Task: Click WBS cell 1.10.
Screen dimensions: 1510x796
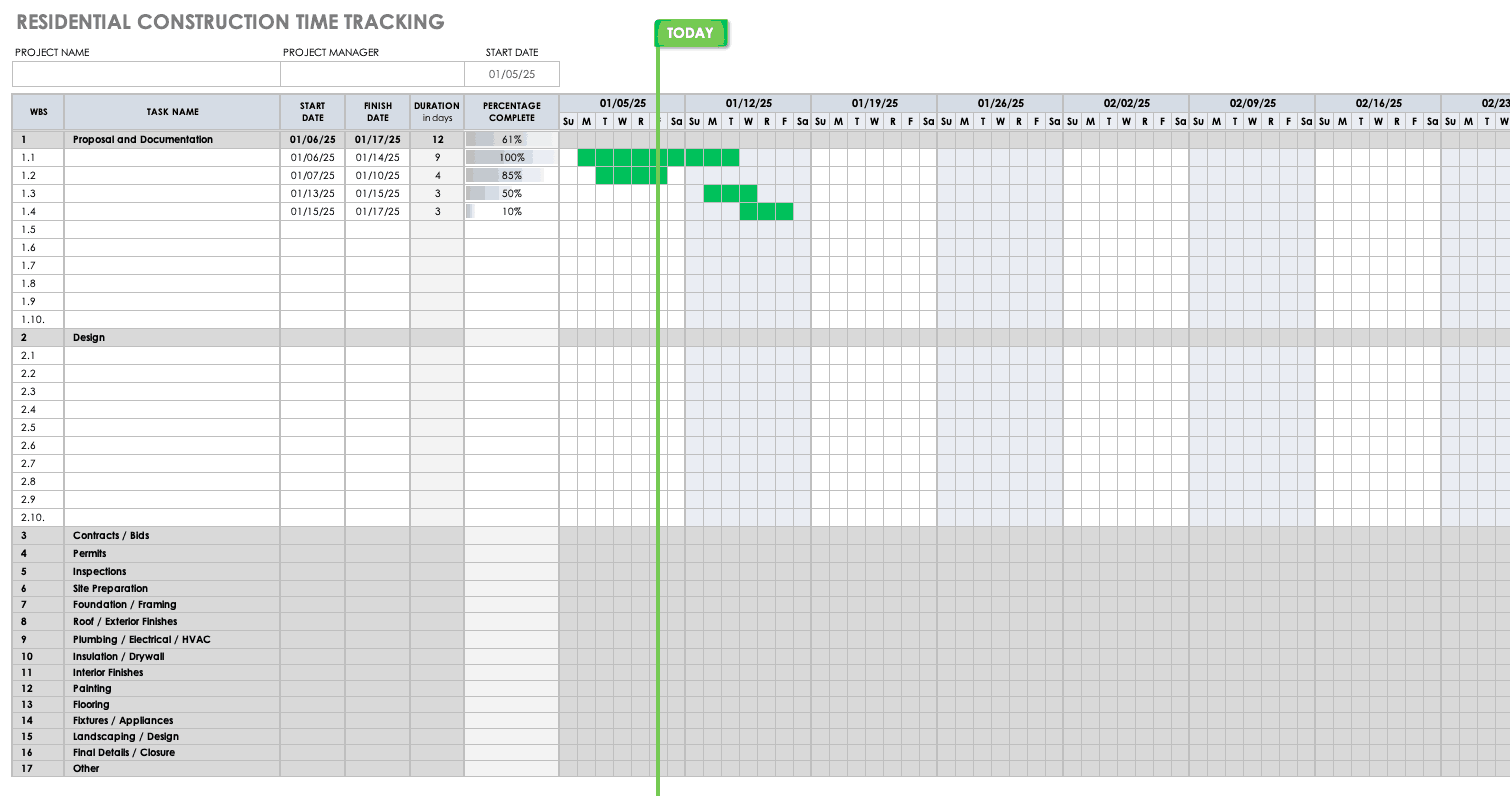Action: (x=38, y=320)
